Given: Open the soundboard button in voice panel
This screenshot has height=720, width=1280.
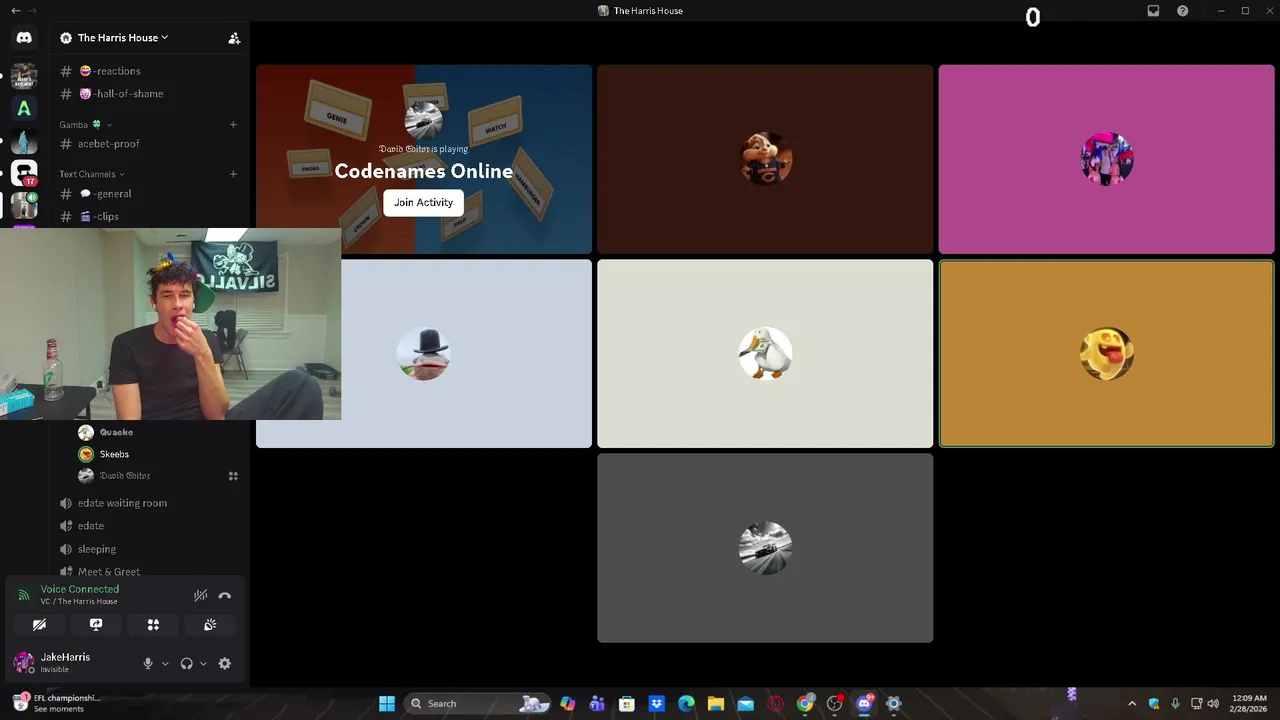Looking at the screenshot, I should click(210, 625).
